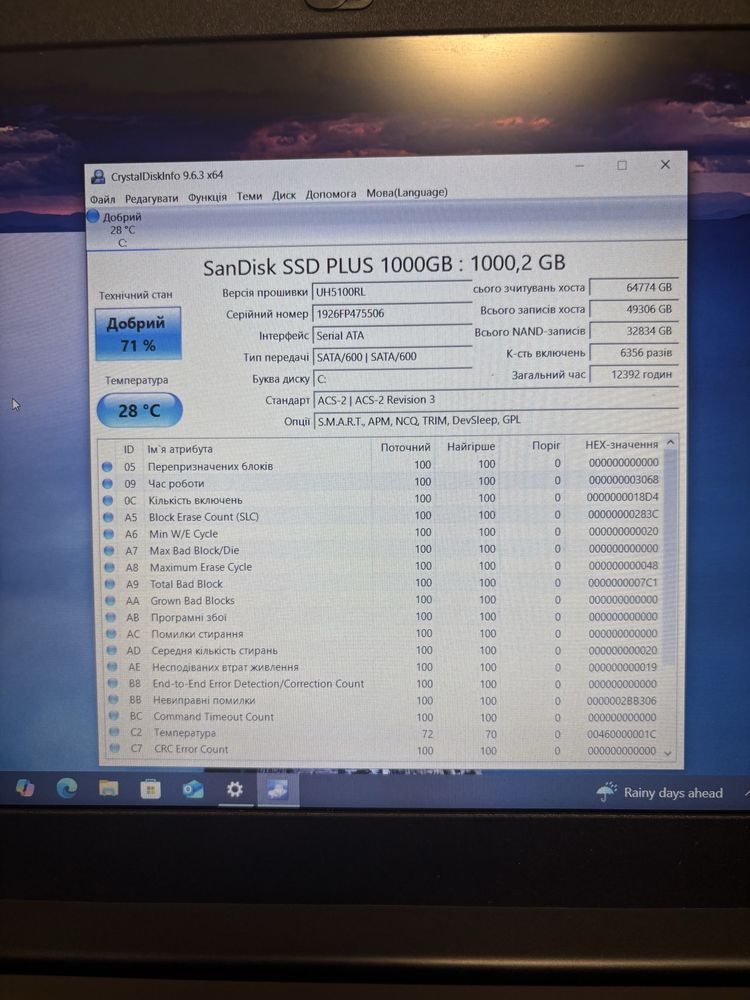Click the Найгірше column header
The height and width of the screenshot is (1000, 750).
click(471, 446)
